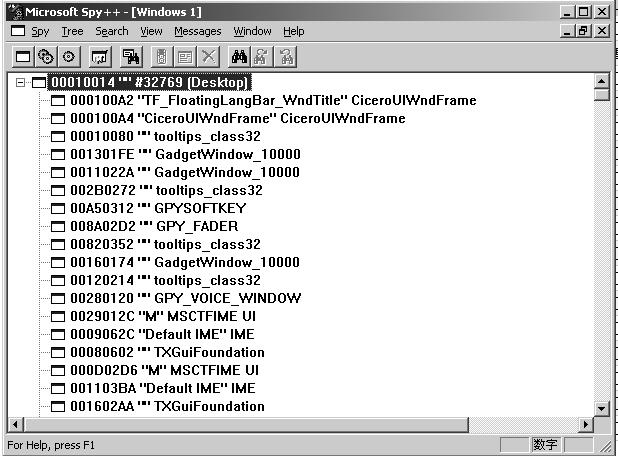
Task: Maximize the Microsoft Spy++ main window
Action: (584, 12)
